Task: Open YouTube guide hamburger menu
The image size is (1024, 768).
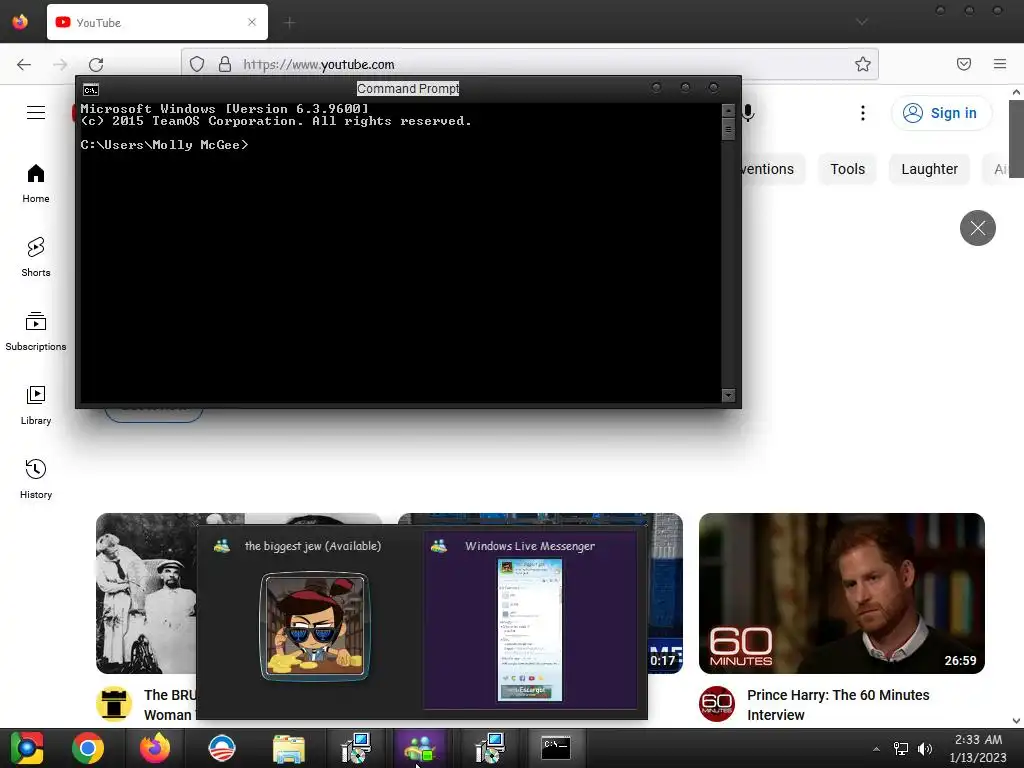Action: (x=36, y=113)
